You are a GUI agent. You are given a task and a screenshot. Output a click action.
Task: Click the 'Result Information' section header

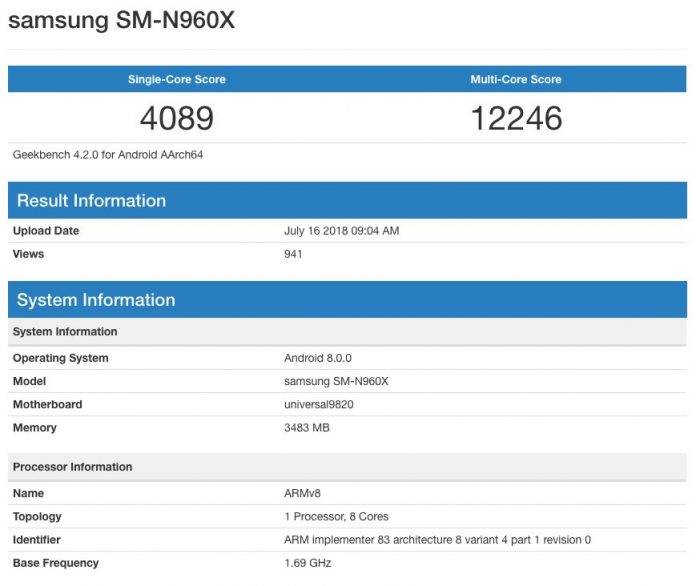click(x=347, y=200)
